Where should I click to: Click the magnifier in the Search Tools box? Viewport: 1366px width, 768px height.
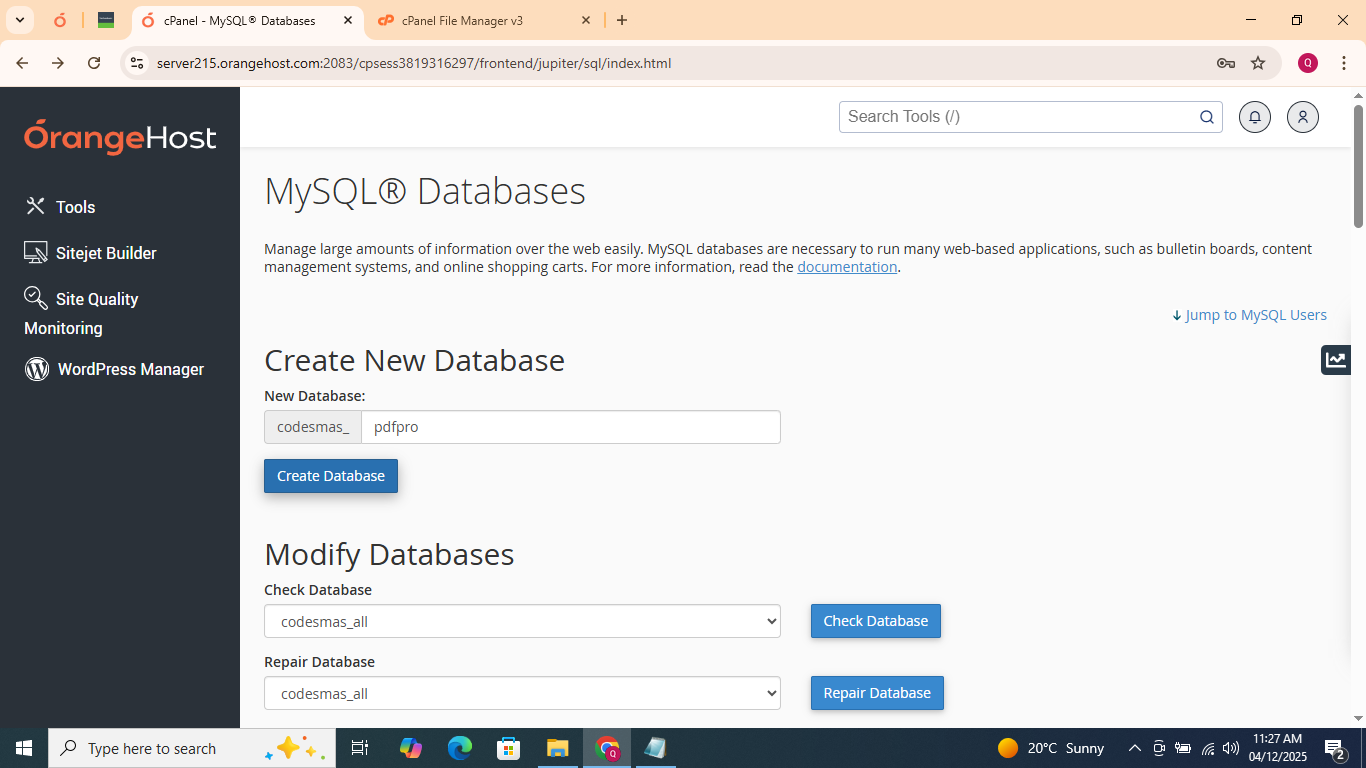[1206, 117]
